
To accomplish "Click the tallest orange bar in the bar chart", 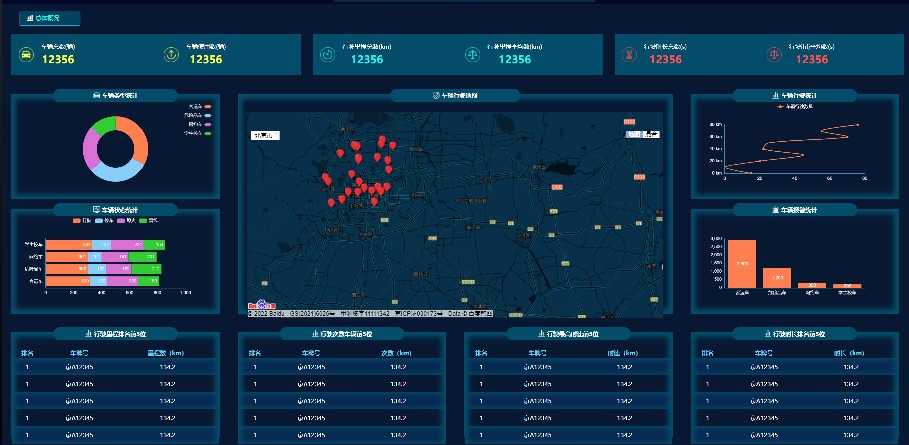I will (x=742, y=264).
